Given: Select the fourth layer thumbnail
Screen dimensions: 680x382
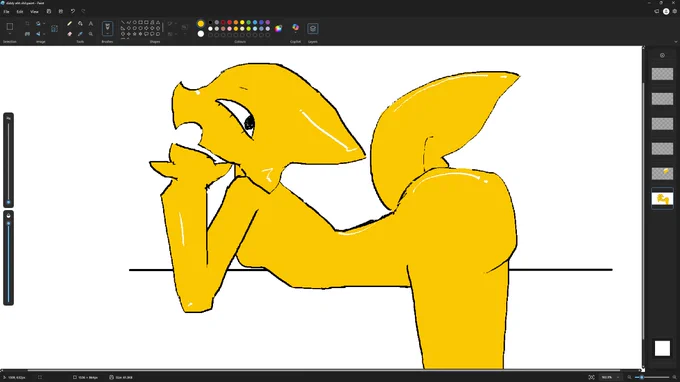Looking at the screenshot, I should [662, 149].
